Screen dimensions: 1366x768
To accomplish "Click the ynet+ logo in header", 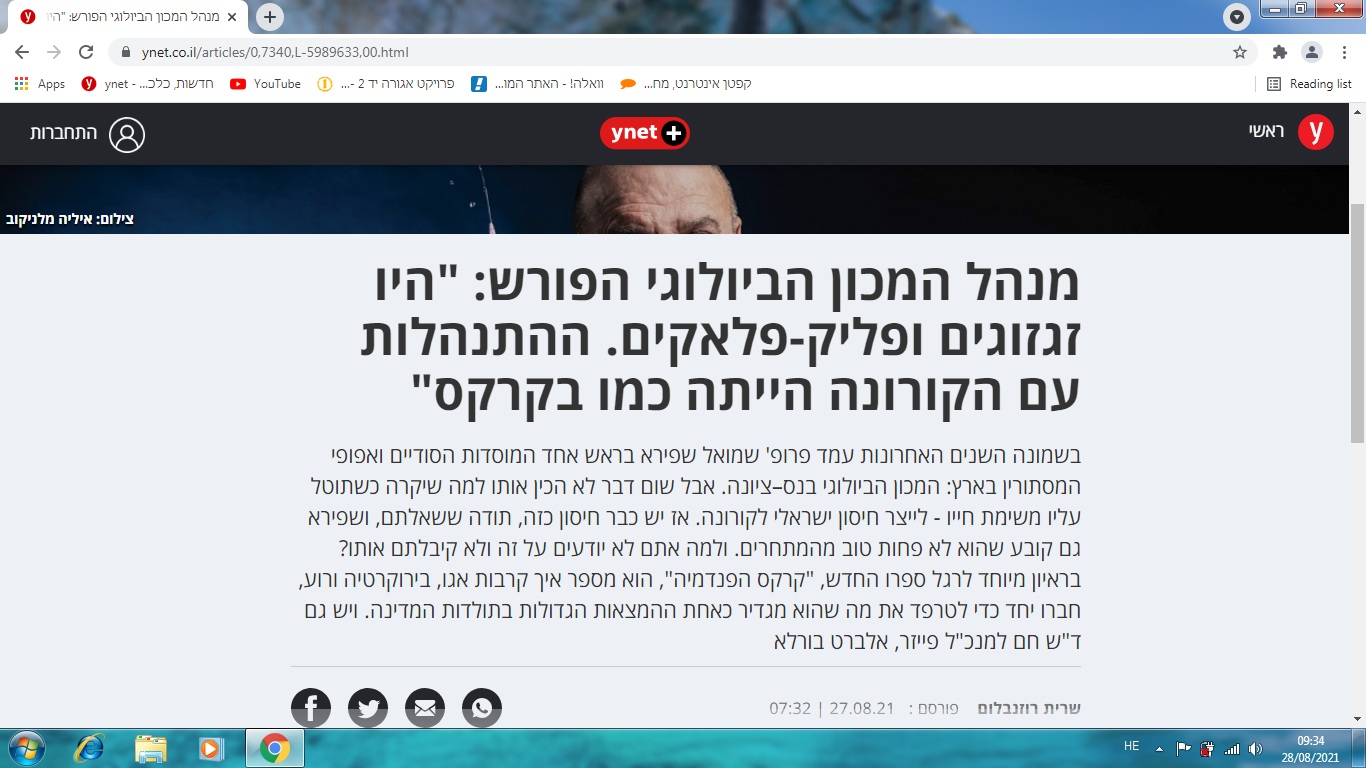I will tap(645, 133).
